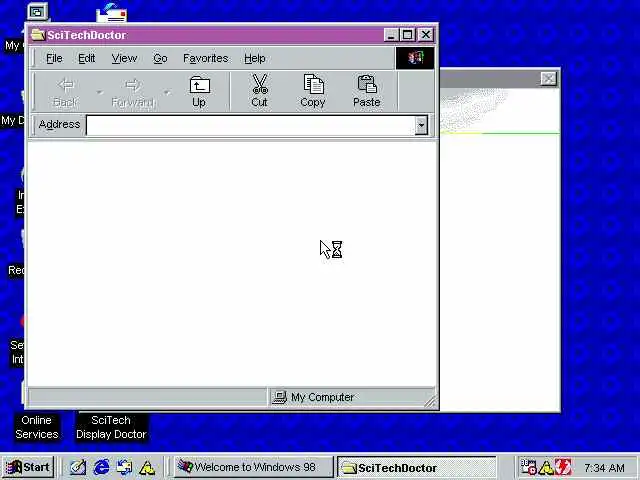Image resolution: width=640 pixels, height=480 pixels.
Task: Click My Computer in the status bar
Action: (313, 397)
